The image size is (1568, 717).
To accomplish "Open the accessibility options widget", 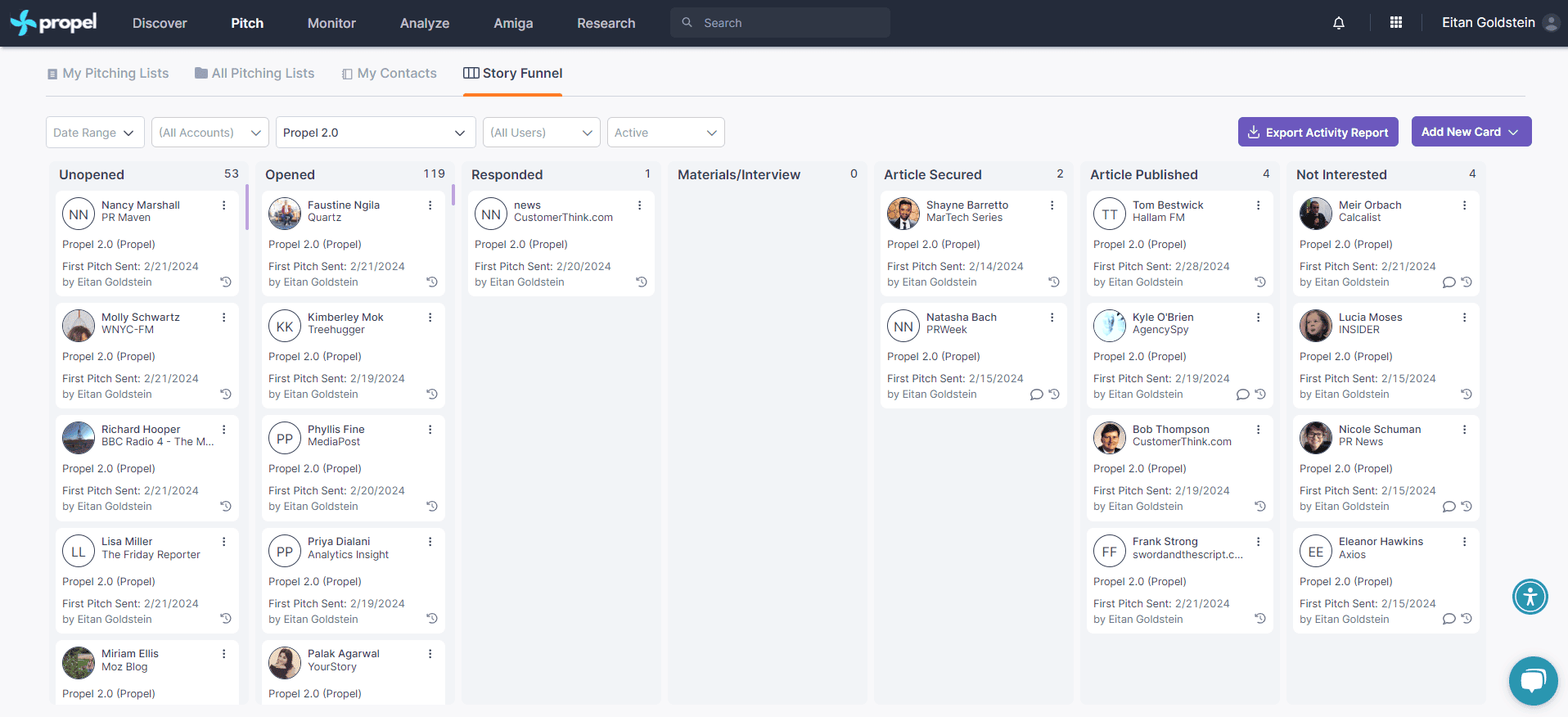I will tap(1530, 597).
